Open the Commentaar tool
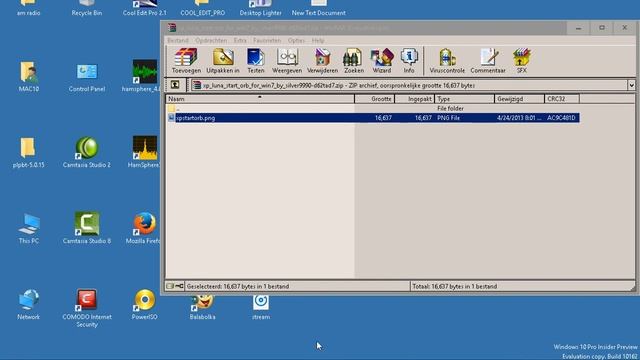 [x=488, y=60]
